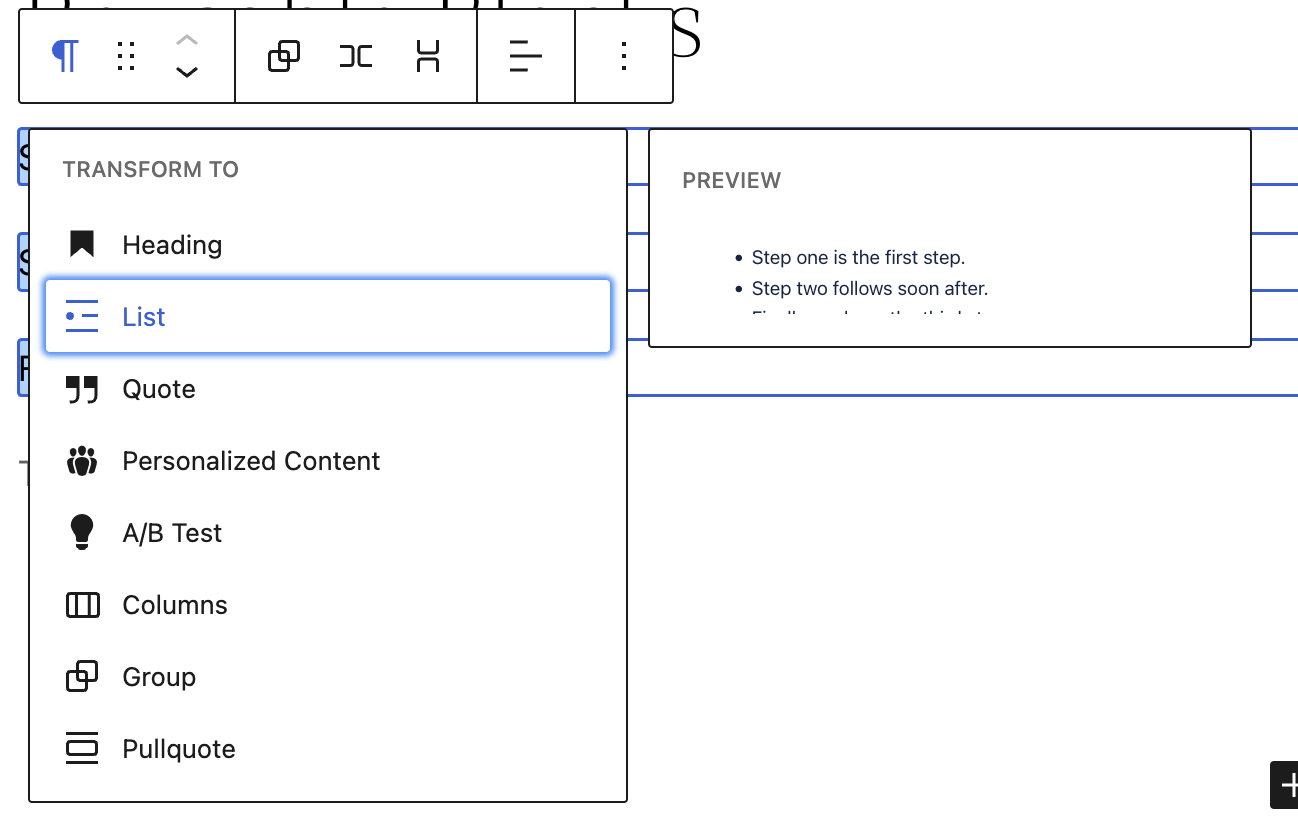
Task: Select Personalized Content from the transform menu
Action: 251,460
